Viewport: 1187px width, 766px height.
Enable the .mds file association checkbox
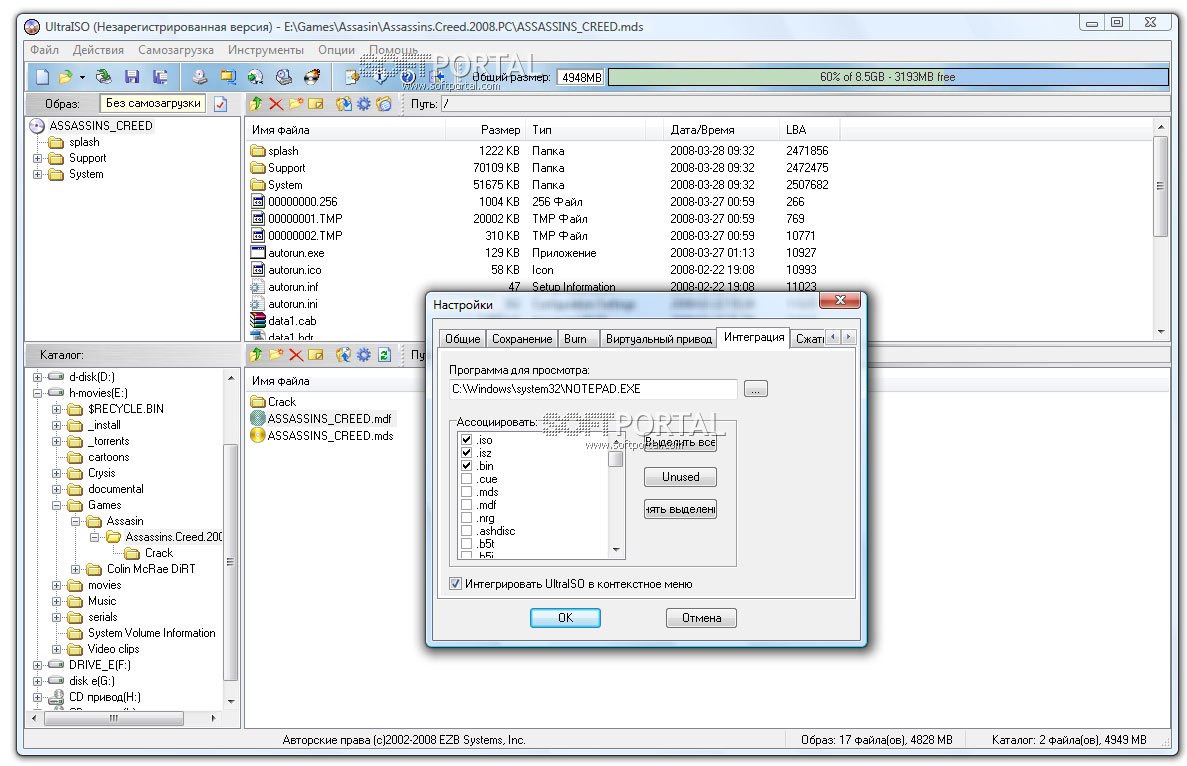pyautogui.click(x=466, y=492)
